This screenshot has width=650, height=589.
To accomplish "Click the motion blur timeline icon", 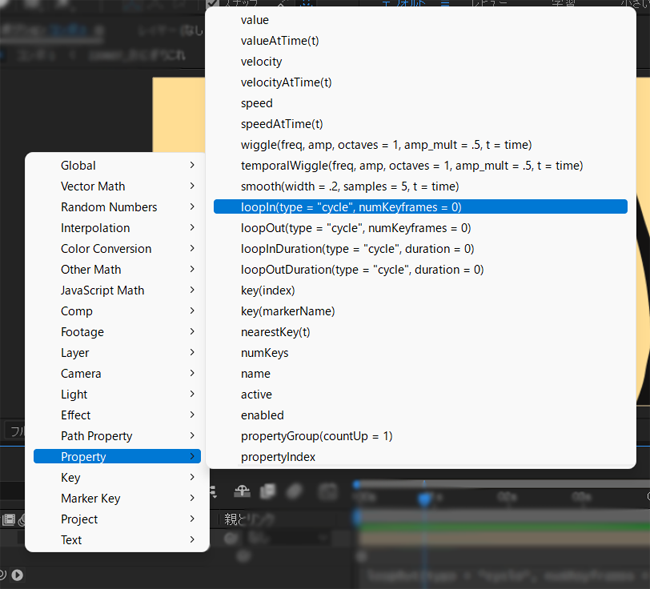I will pyautogui.click(x=296, y=491).
